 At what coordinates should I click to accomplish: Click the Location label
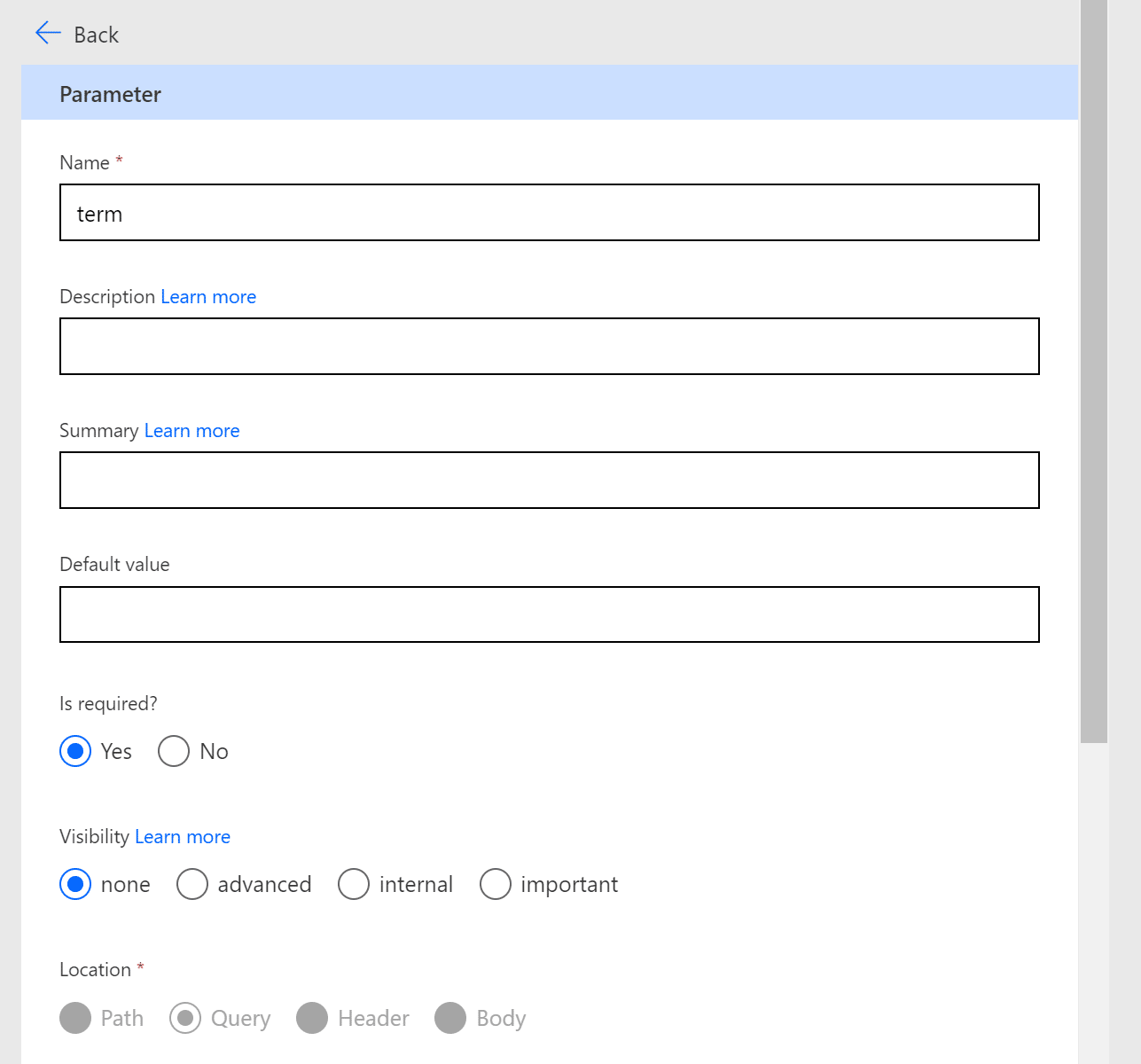point(95,970)
